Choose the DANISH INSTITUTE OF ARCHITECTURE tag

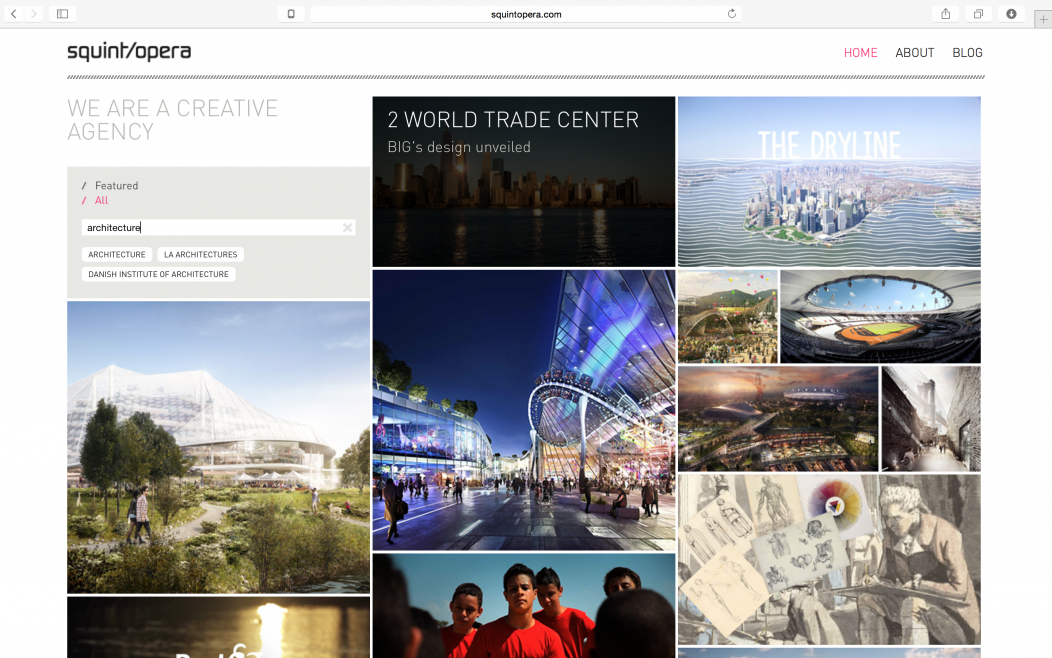pyautogui.click(x=158, y=274)
